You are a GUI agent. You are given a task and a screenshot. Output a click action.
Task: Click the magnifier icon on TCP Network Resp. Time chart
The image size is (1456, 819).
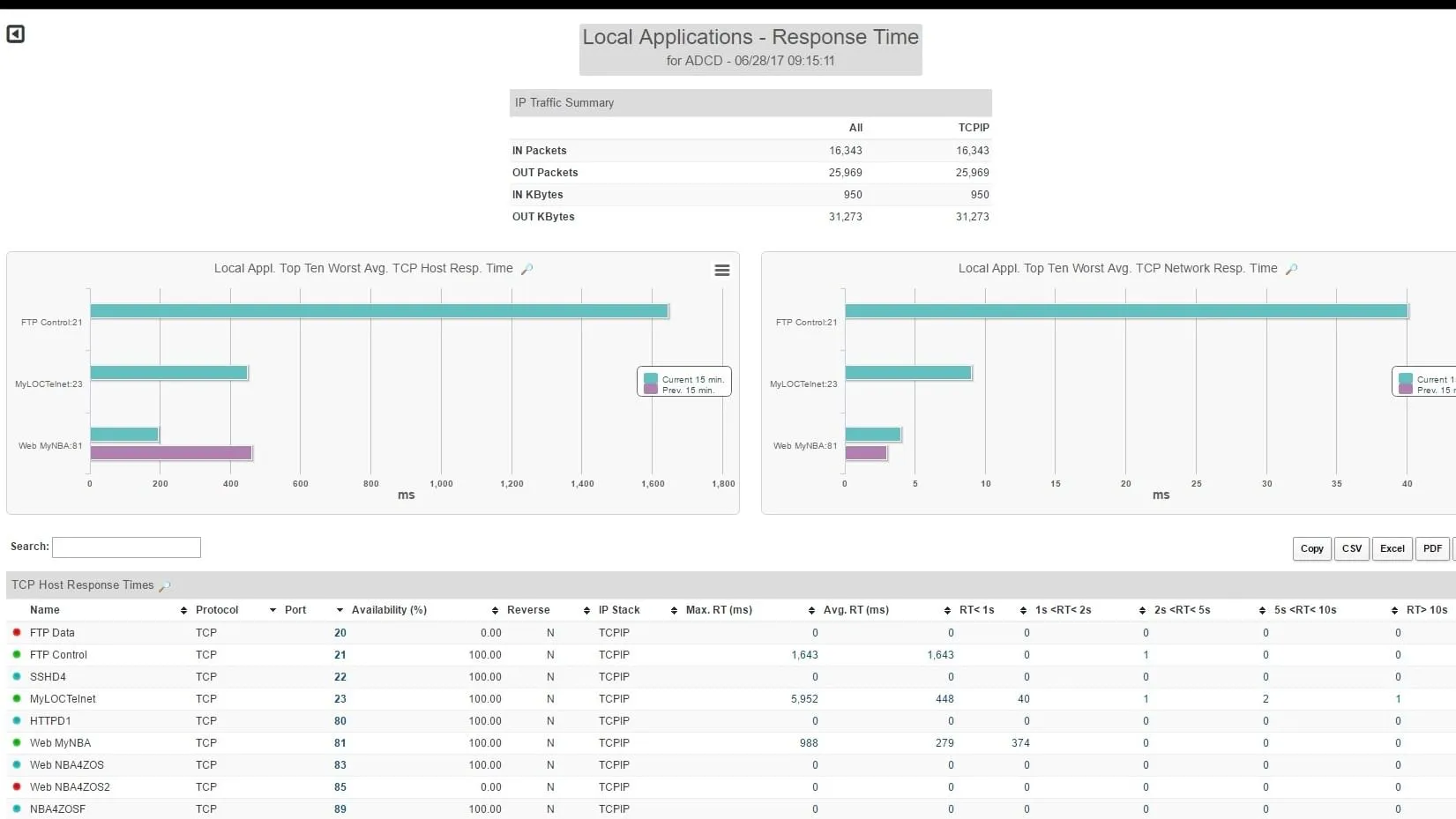click(x=1291, y=268)
